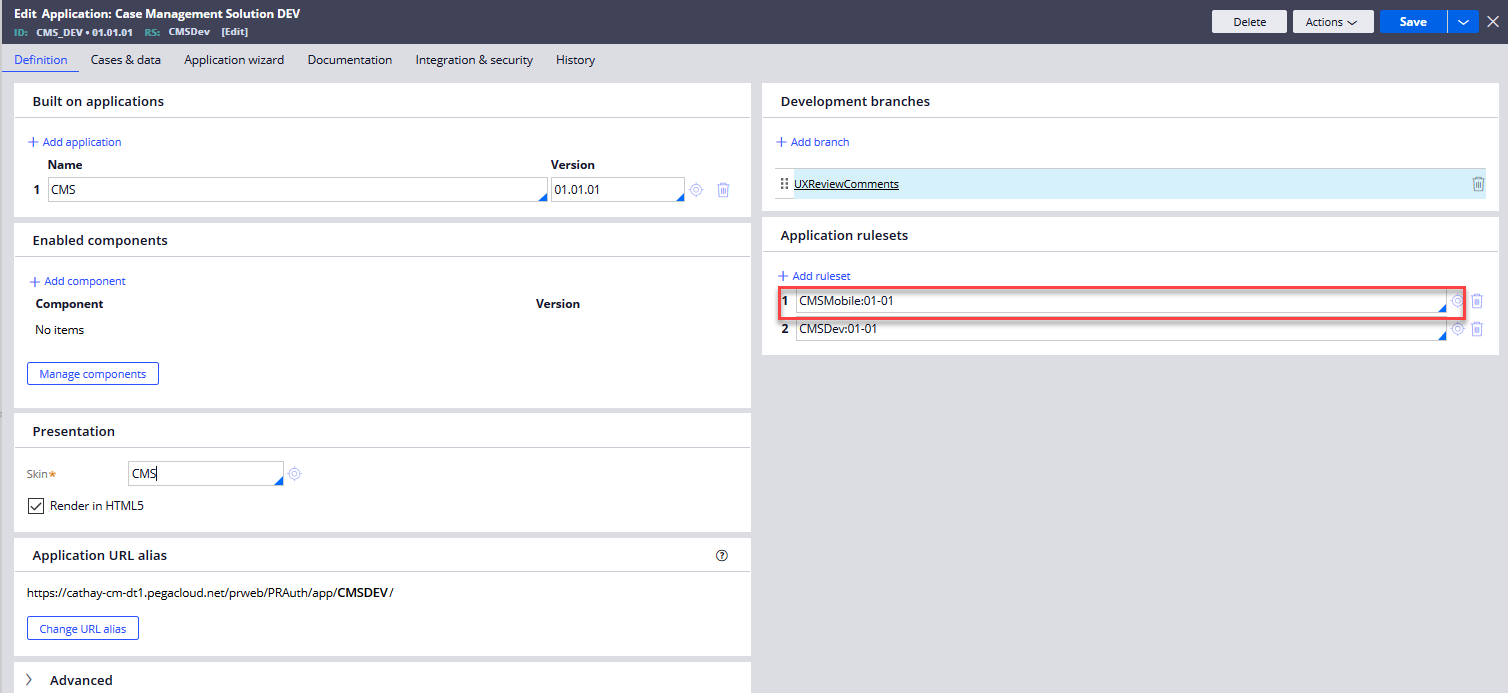This screenshot has width=1508, height=693.
Task: Open rule icon next to CMSMobile:01-01 ruleset
Action: pyautogui.click(x=1458, y=301)
